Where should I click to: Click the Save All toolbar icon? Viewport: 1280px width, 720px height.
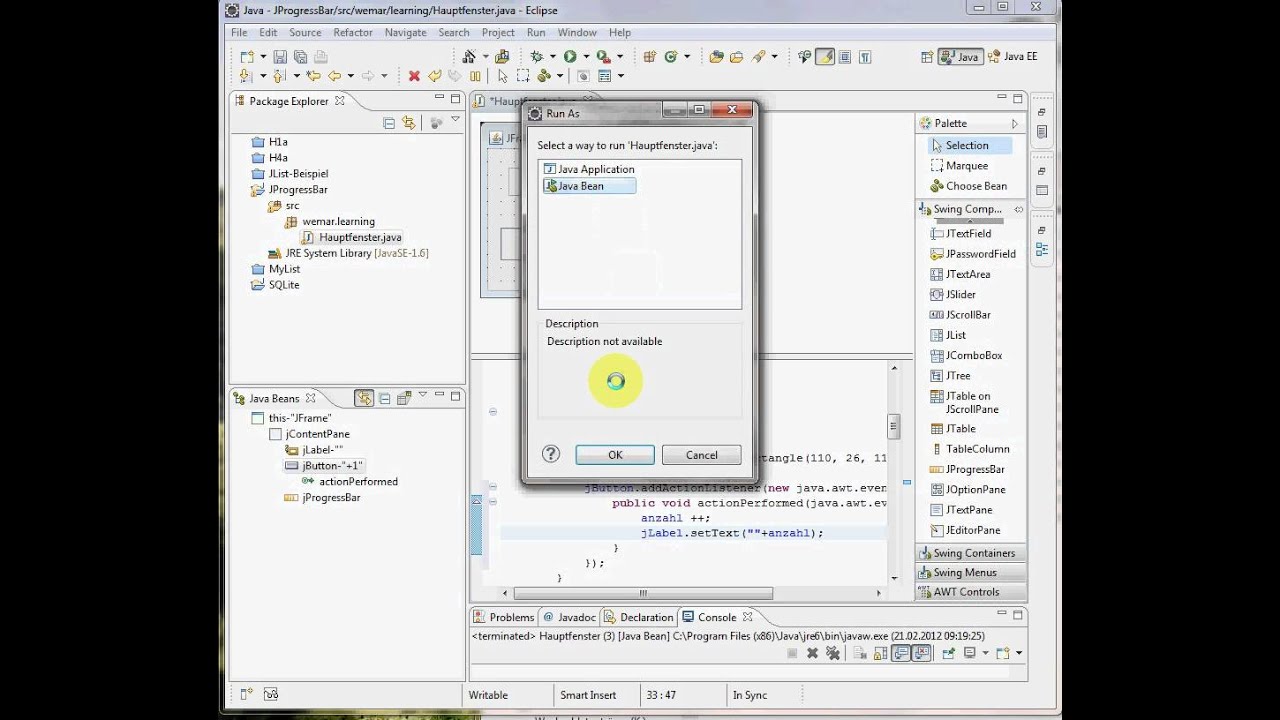[300, 57]
